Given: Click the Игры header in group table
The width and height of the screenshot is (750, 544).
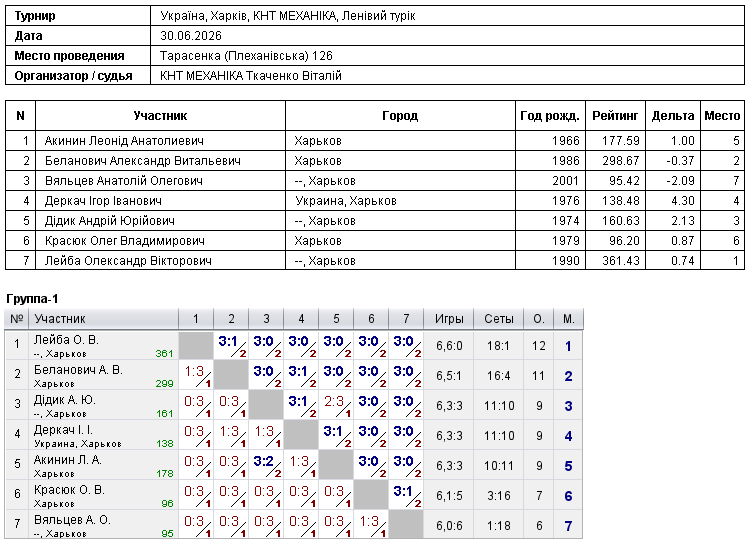Looking at the screenshot, I should pyautogui.click(x=449, y=319).
